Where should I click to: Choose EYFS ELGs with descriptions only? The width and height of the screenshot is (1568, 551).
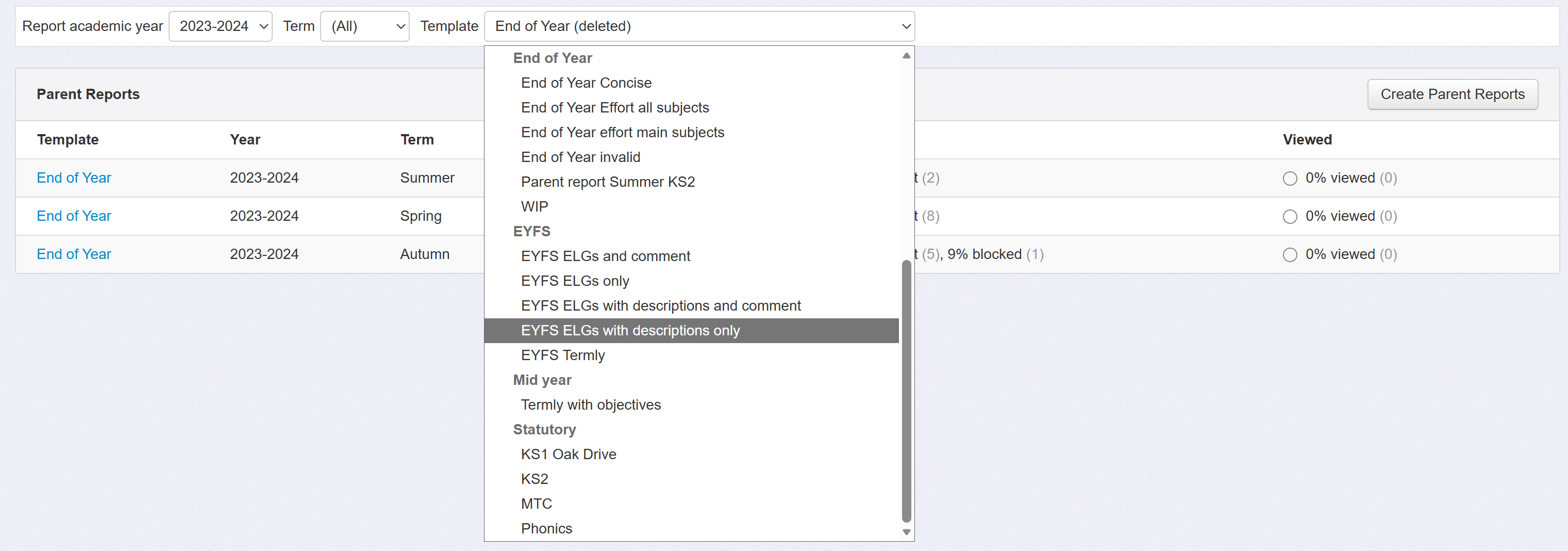[630, 330]
